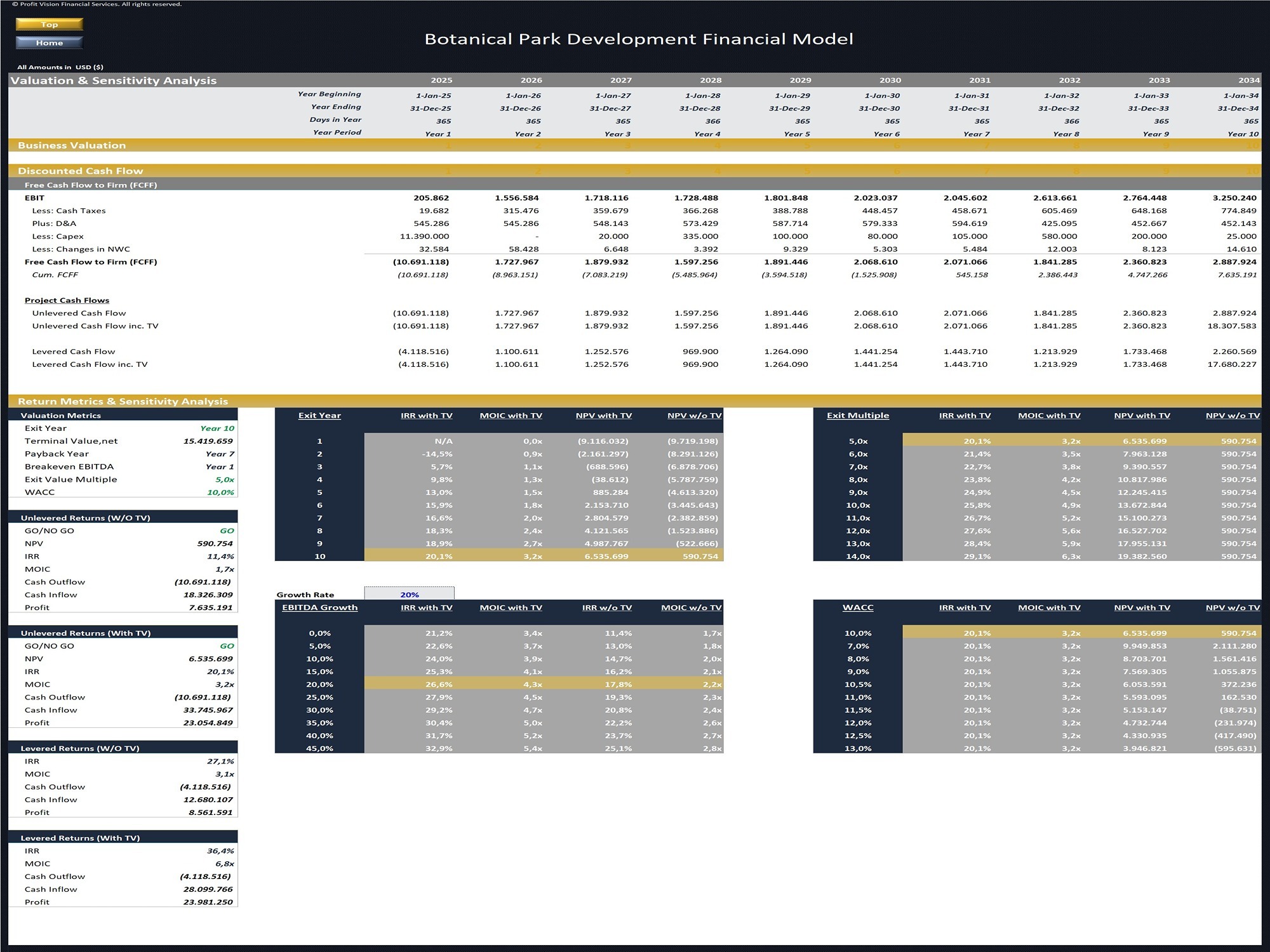Select the Exit Year value 'Year 10'
Image resolution: width=1270 pixels, height=952 pixels.
pyautogui.click(x=217, y=428)
